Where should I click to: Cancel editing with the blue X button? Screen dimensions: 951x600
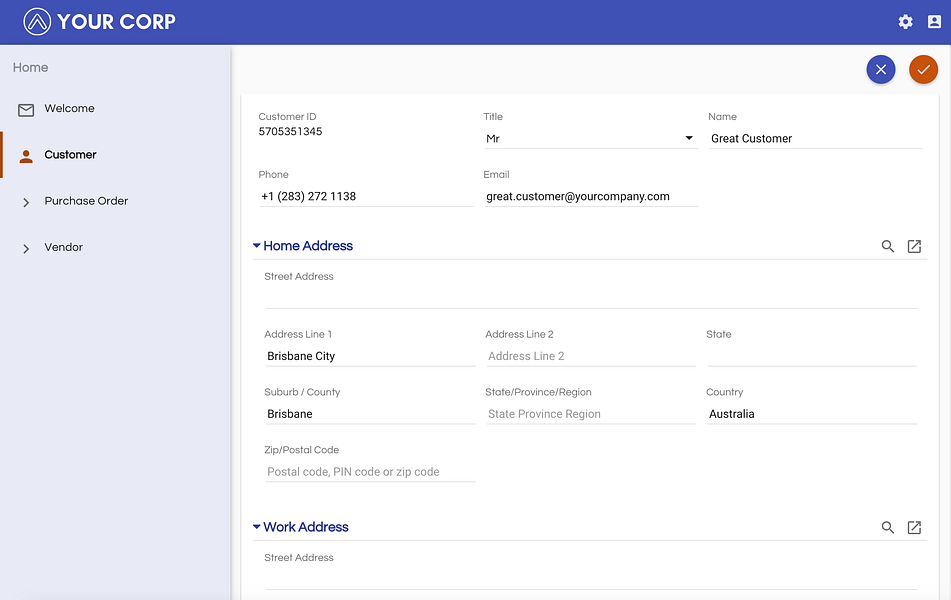[881, 70]
